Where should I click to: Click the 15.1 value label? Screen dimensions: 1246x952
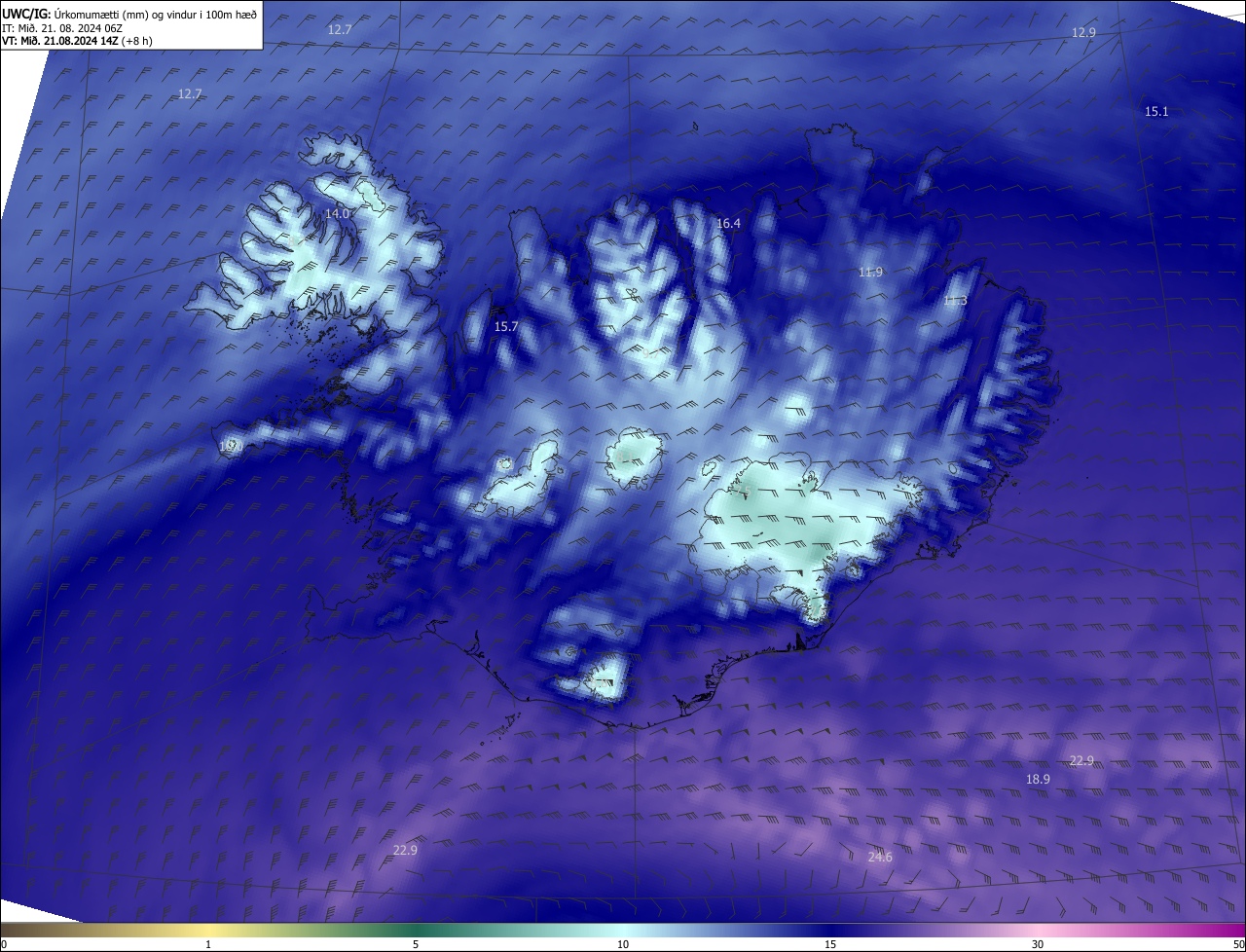(1155, 112)
